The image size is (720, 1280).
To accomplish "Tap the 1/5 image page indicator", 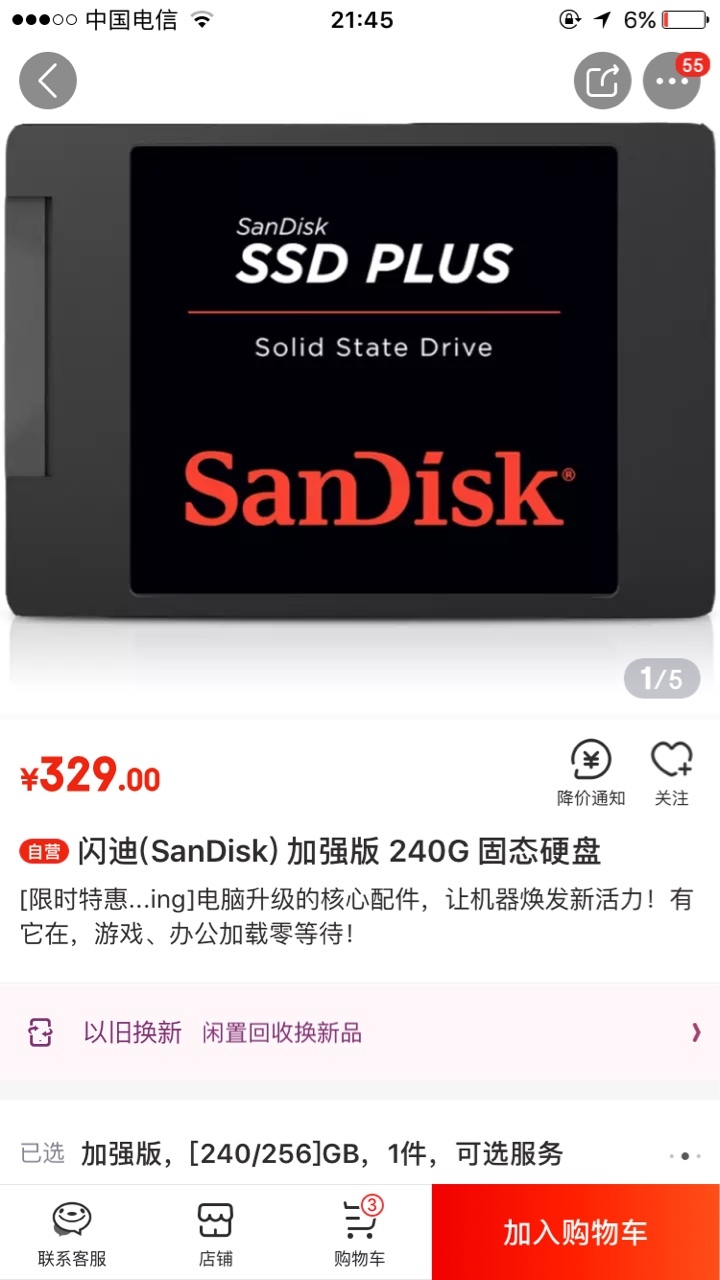I will pyautogui.click(x=662, y=679).
